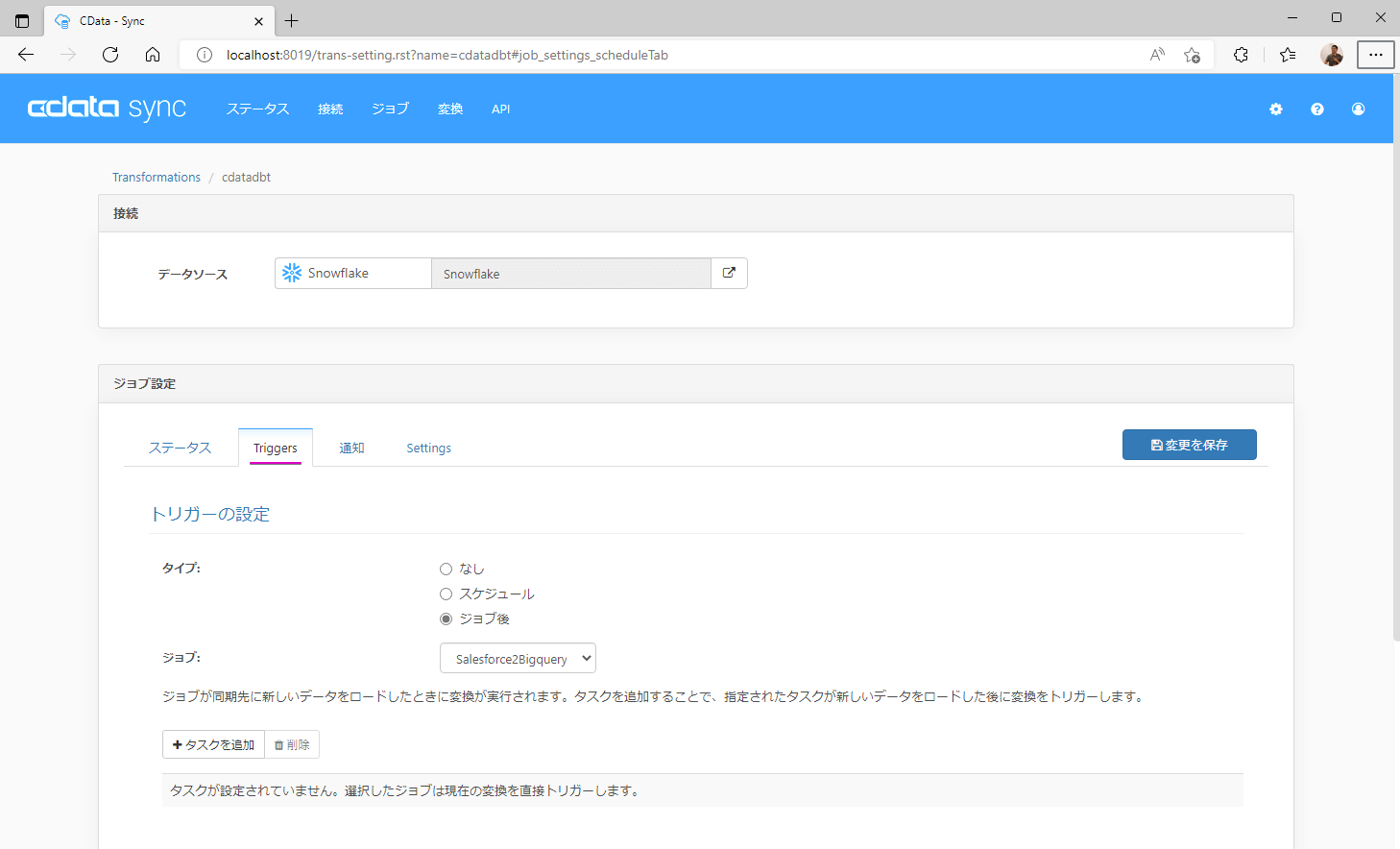Add this page to favorites star icon
The width and height of the screenshot is (1400, 849).
pyautogui.click(x=1192, y=55)
